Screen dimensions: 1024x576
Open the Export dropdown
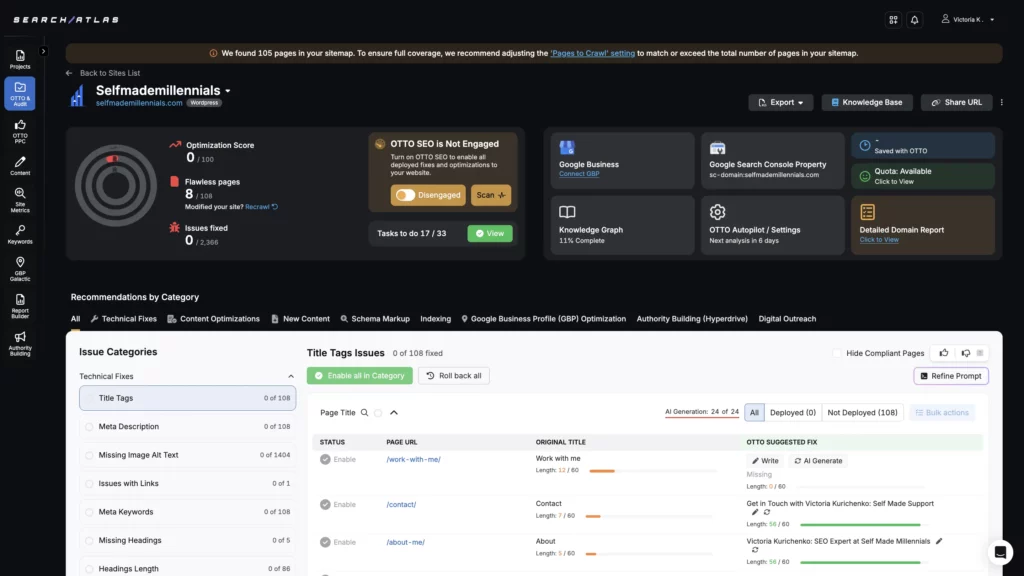(781, 102)
